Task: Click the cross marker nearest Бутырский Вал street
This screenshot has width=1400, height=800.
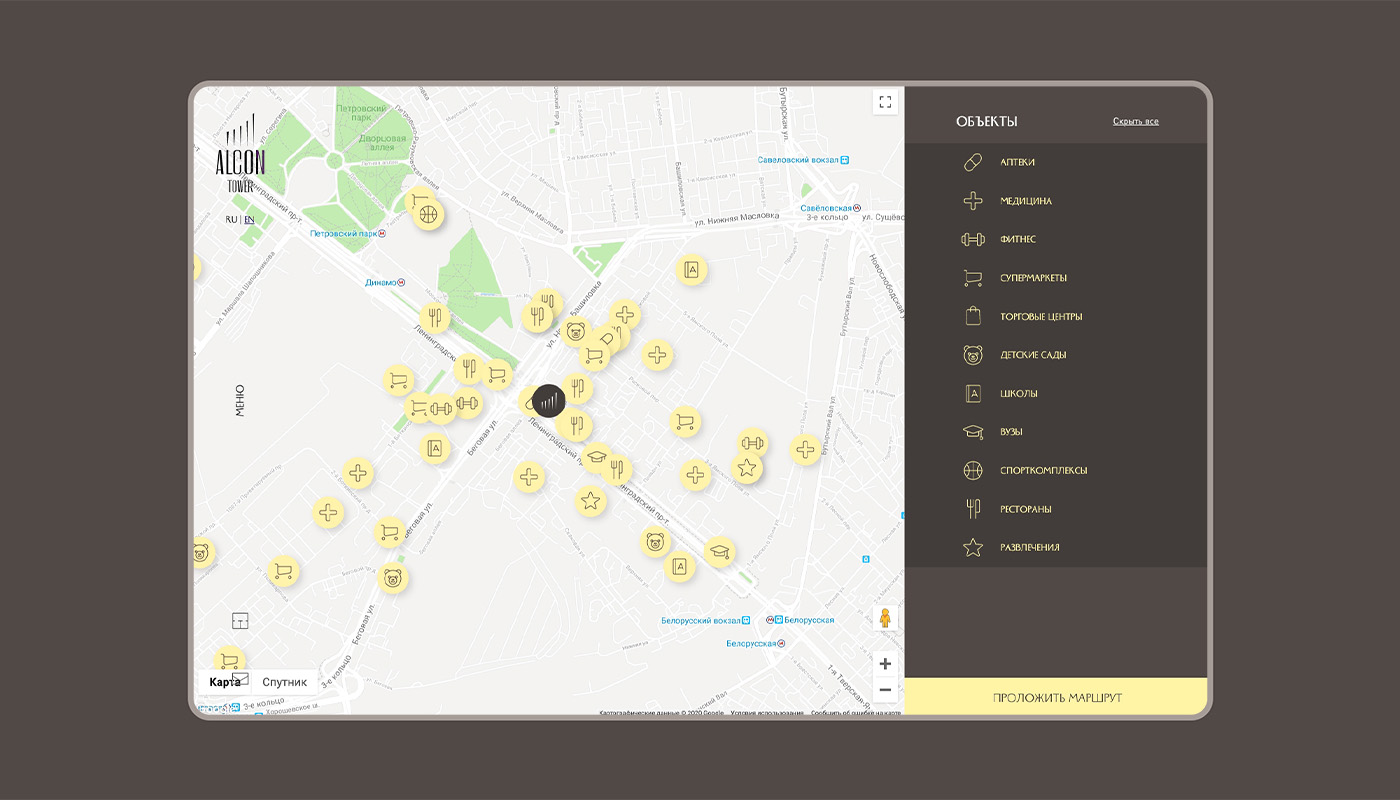Action: coord(806,450)
